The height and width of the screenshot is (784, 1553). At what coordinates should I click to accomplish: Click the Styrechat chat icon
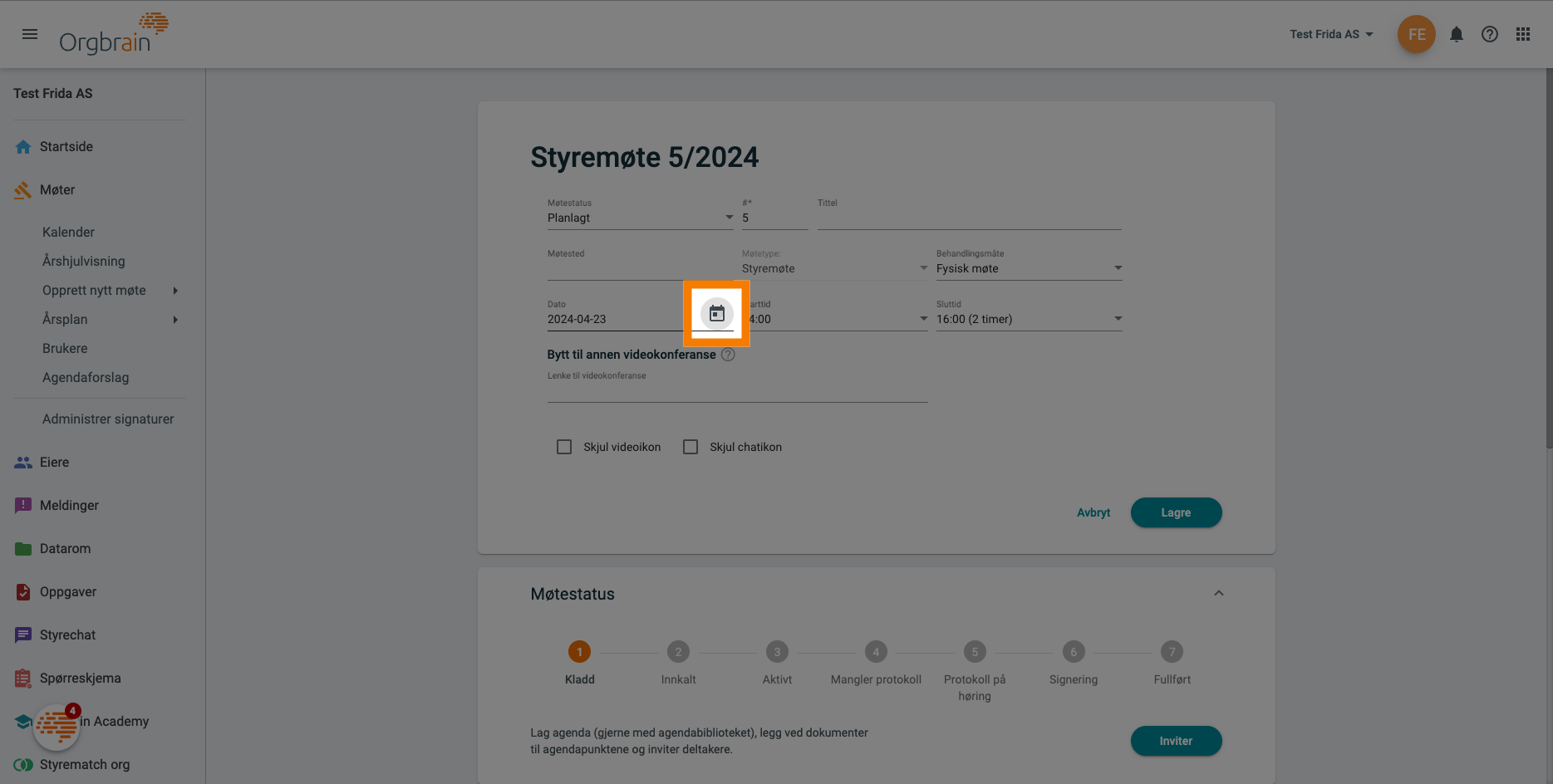(x=23, y=635)
